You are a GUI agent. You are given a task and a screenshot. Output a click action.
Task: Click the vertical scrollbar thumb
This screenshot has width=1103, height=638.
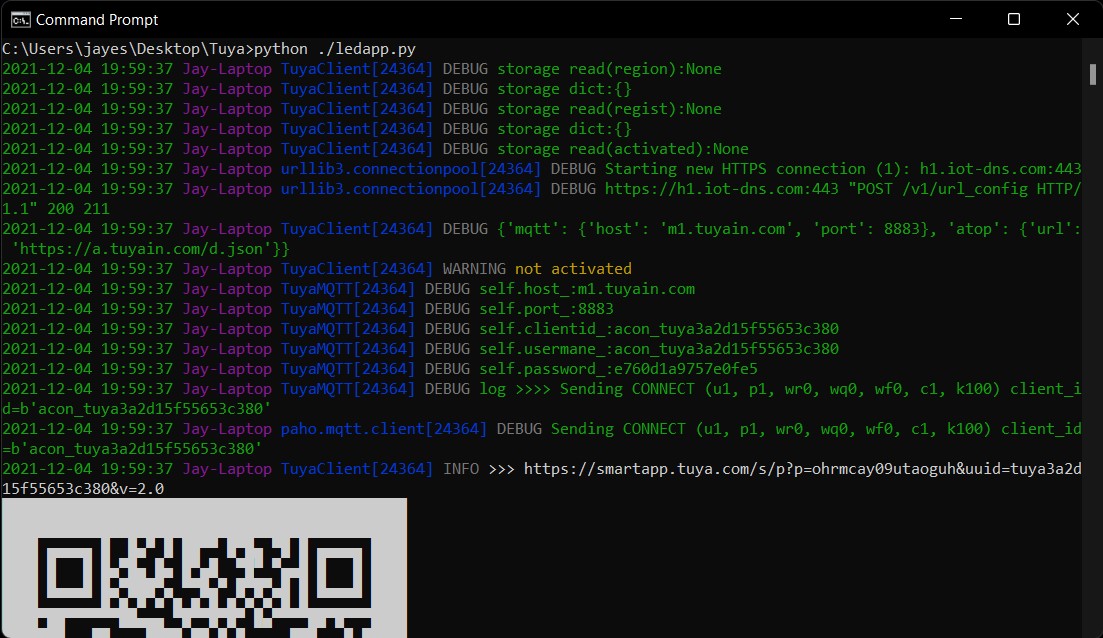tap(1092, 75)
